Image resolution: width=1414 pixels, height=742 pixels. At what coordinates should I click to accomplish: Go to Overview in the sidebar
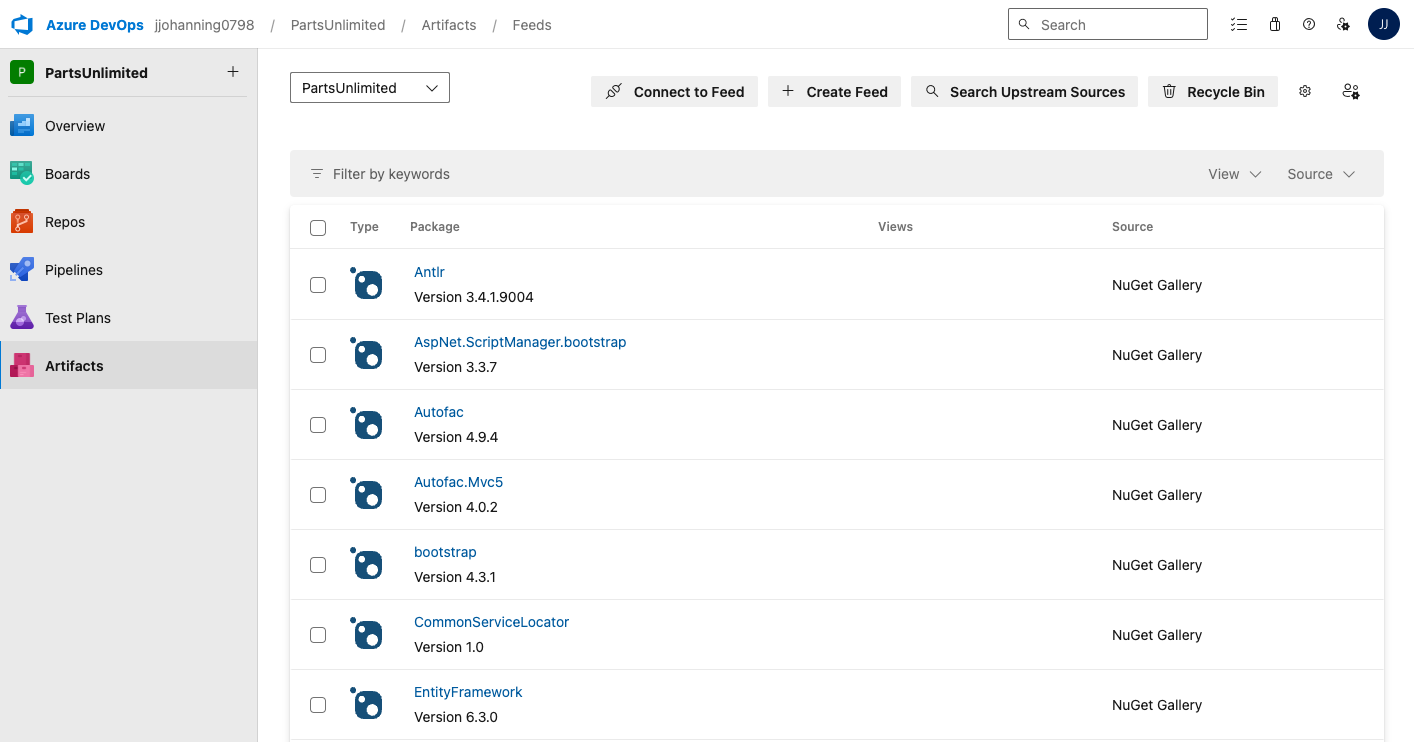73,125
